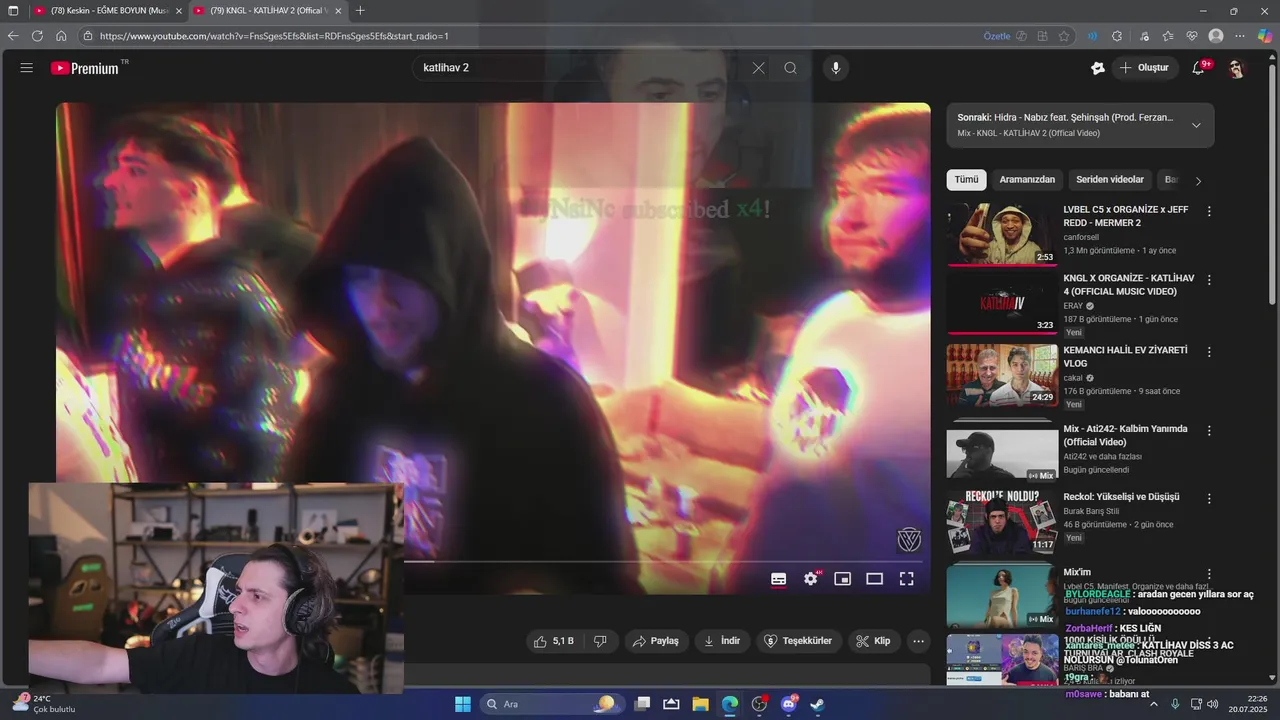Click the browser address bar URL

(274, 36)
